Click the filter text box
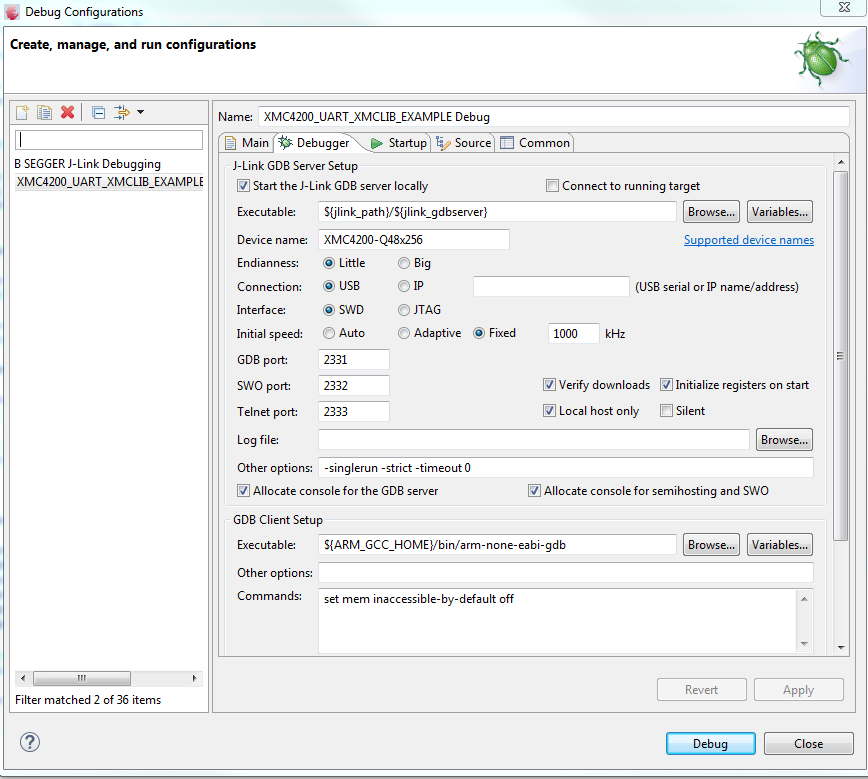Screen dimensions: 868x779 (x=108, y=140)
